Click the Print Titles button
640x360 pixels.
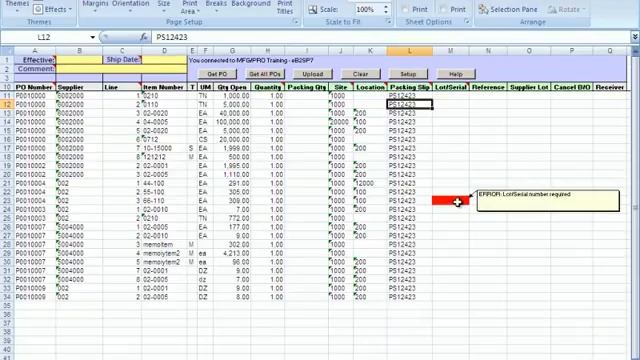tap(285, 7)
